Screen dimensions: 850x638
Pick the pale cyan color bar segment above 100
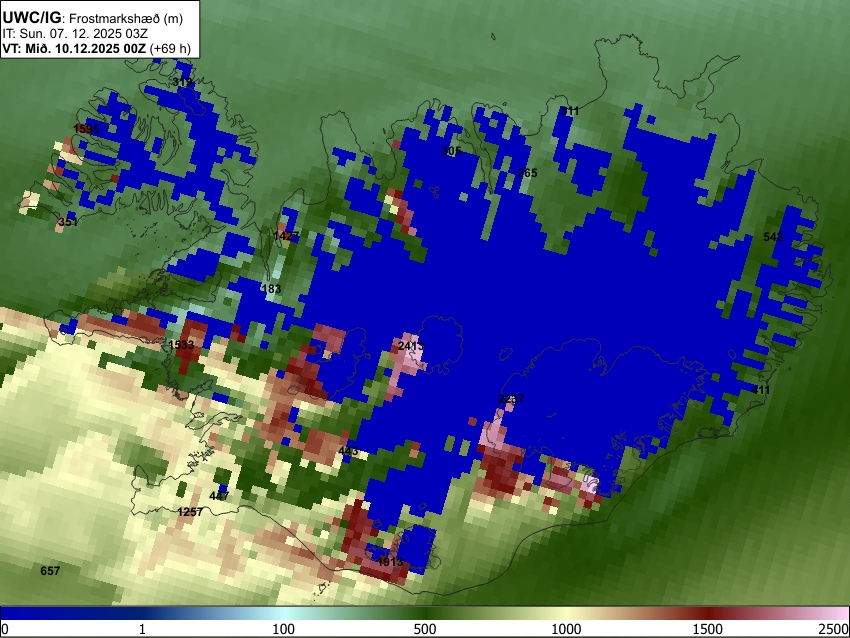click(284, 614)
